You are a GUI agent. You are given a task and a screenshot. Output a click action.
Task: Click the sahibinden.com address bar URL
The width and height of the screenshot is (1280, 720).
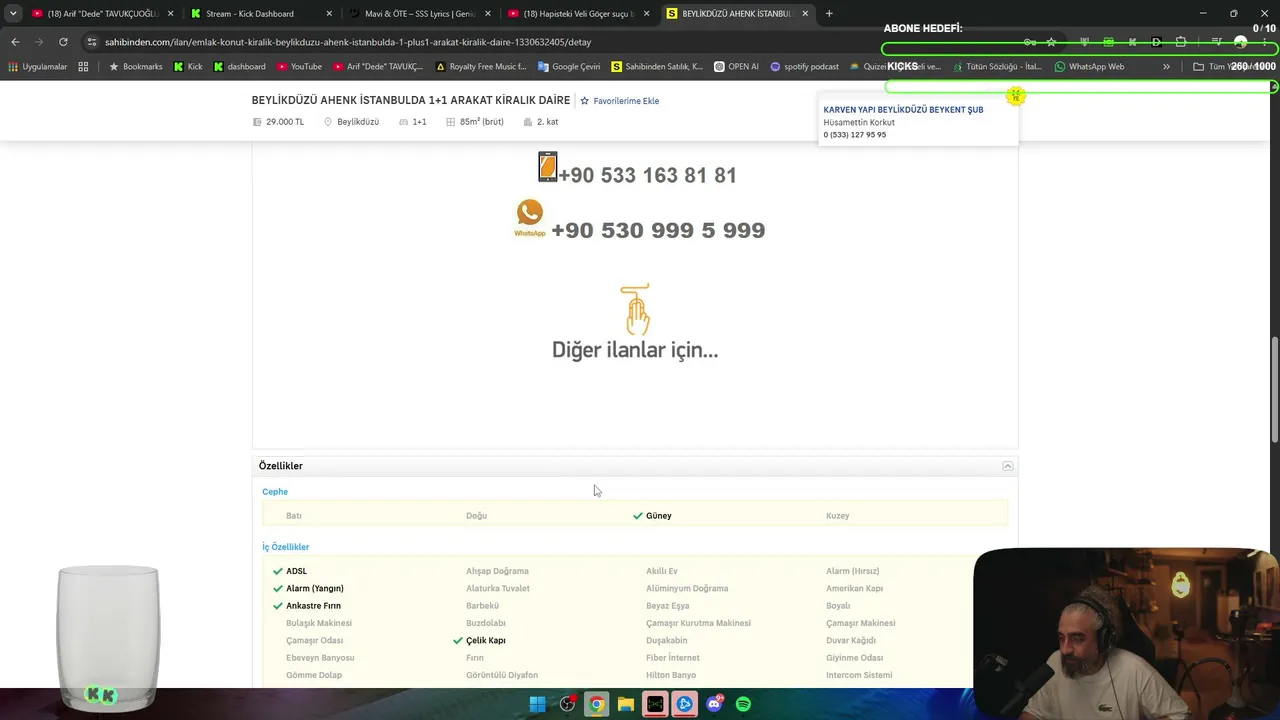[348, 42]
